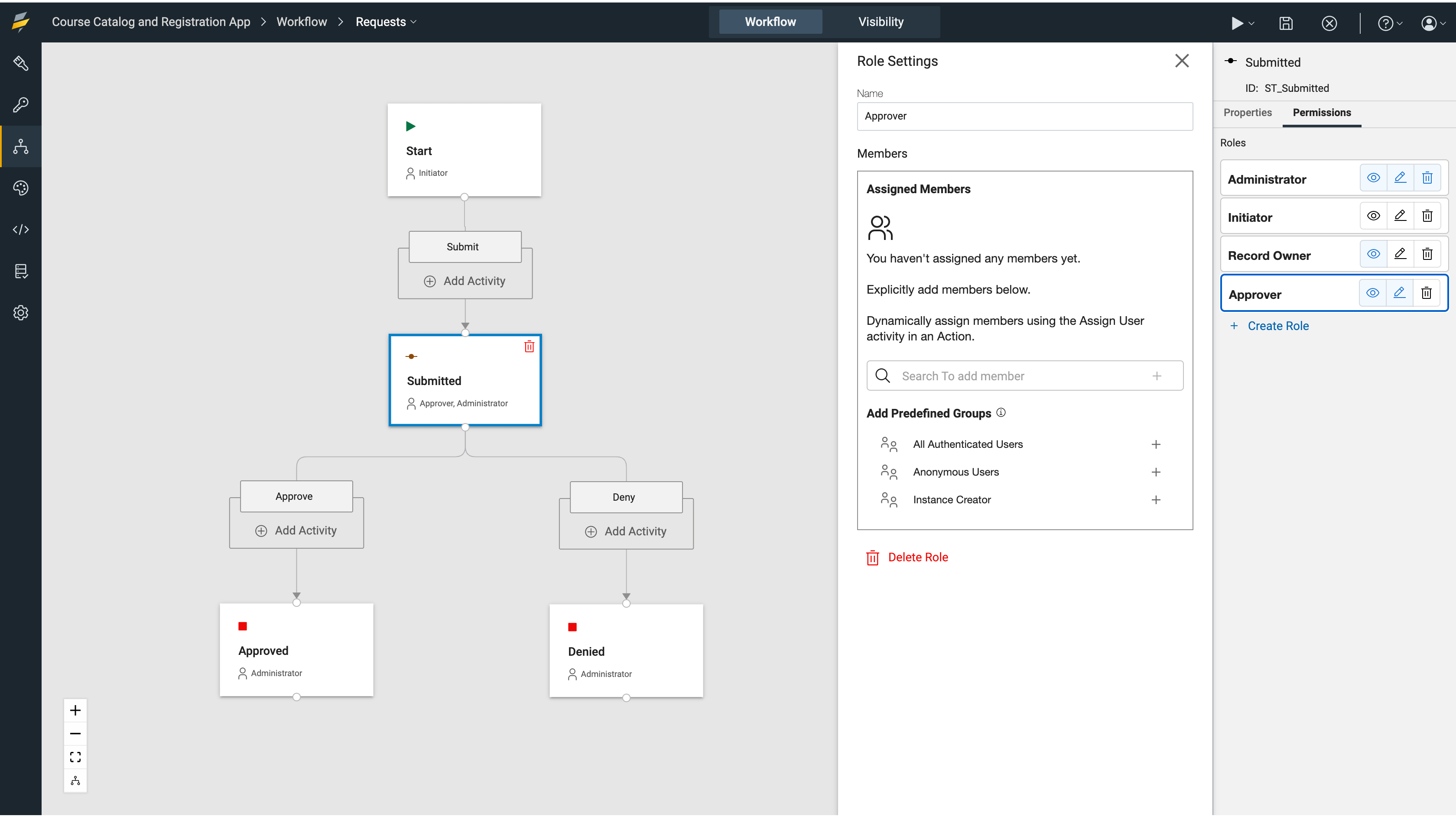Viewport: 1456px width, 816px height.
Task: Open the theme palette panel in sidebar
Action: (x=21, y=188)
